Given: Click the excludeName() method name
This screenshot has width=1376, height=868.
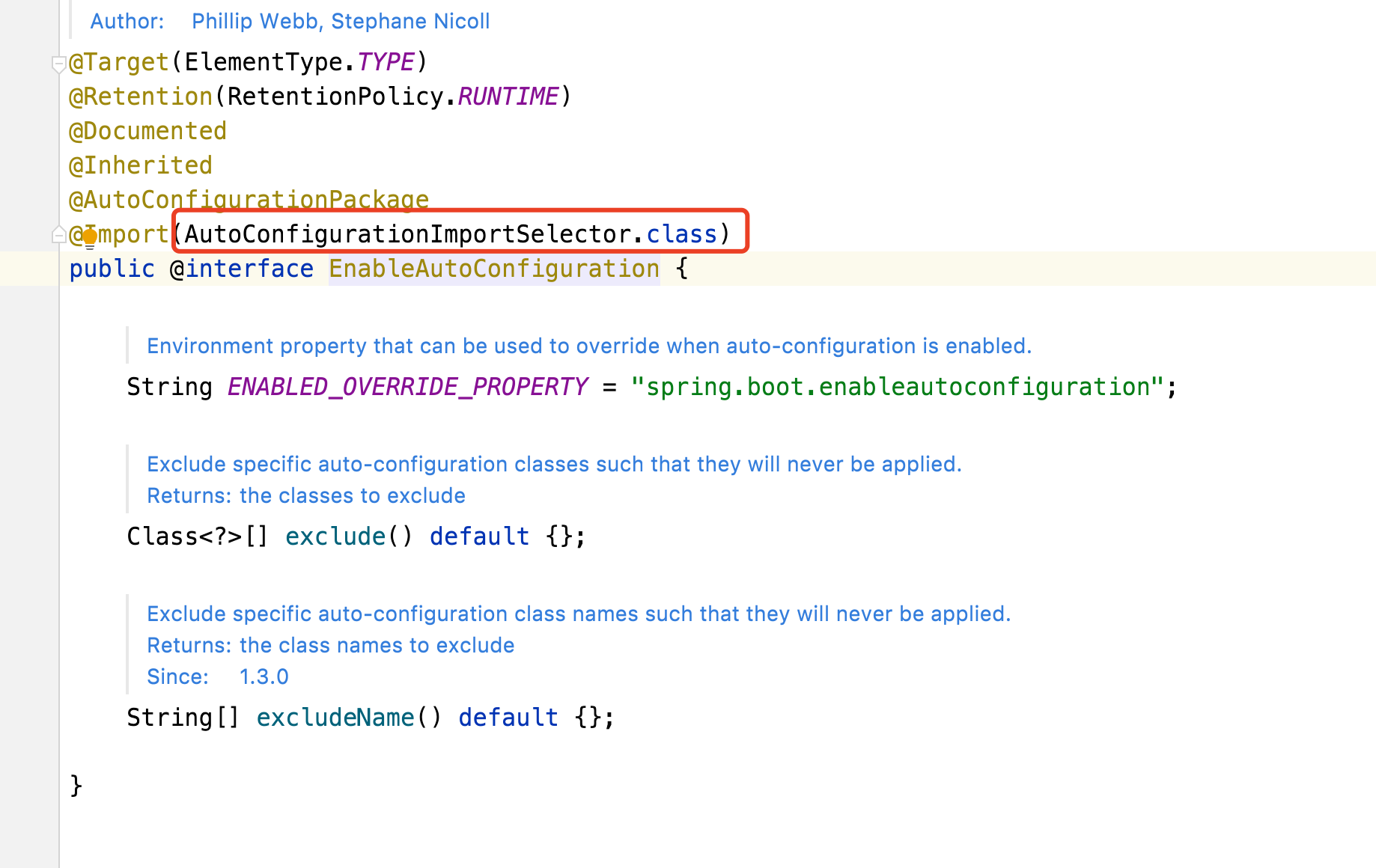Looking at the screenshot, I should click(x=335, y=718).
